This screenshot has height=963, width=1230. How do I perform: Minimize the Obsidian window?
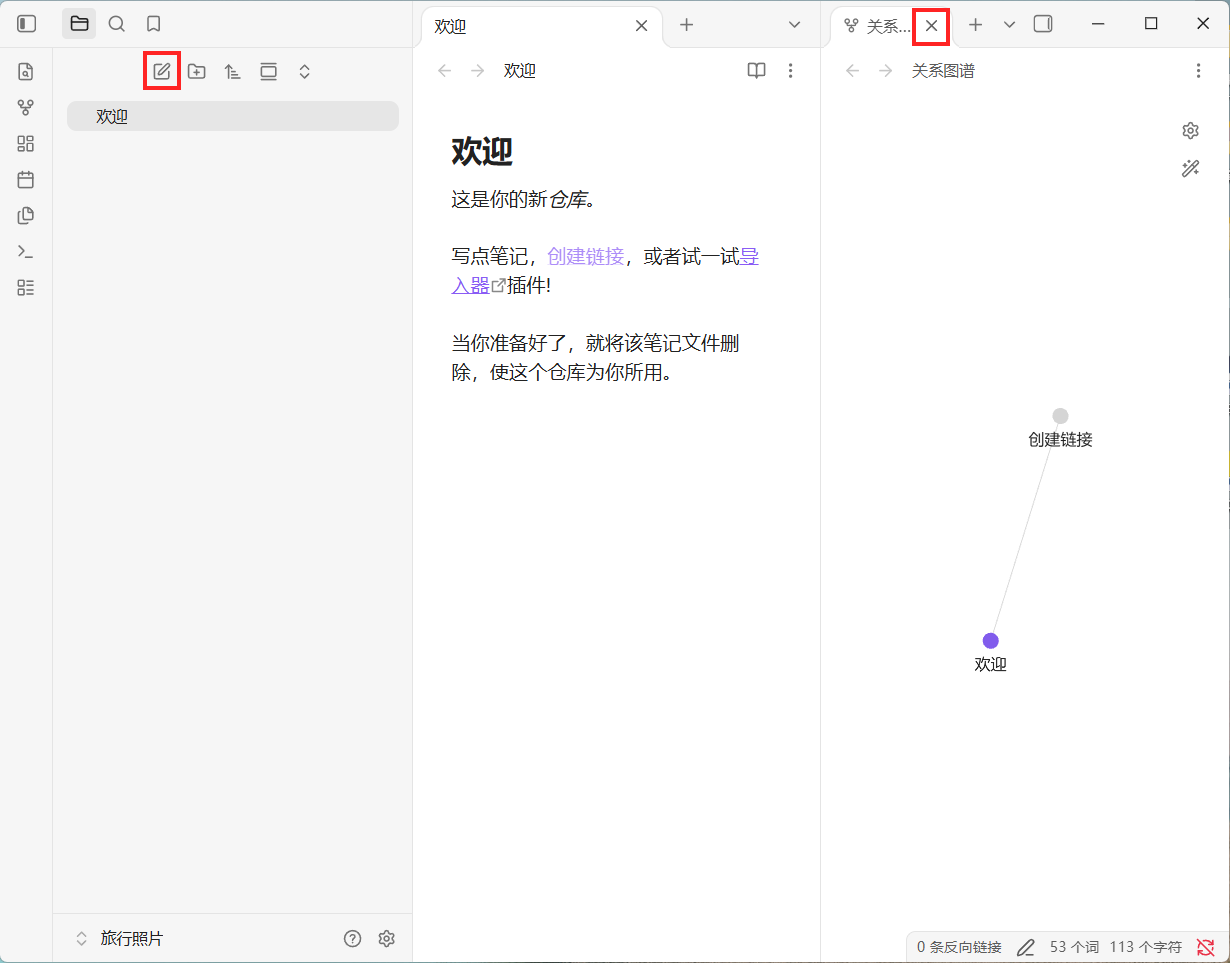coord(1099,24)
